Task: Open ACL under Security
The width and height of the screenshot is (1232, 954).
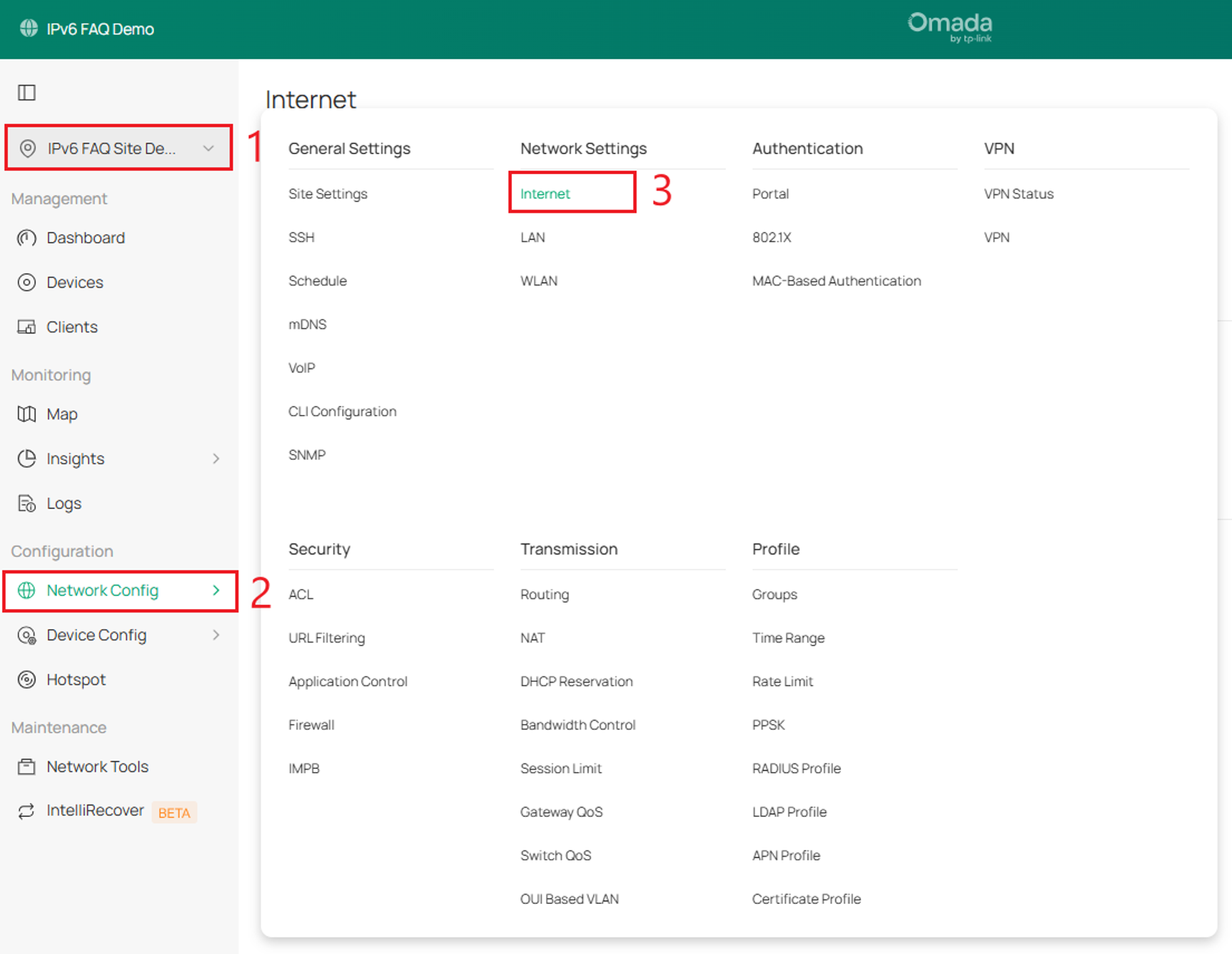Action: tap(301, 594)
